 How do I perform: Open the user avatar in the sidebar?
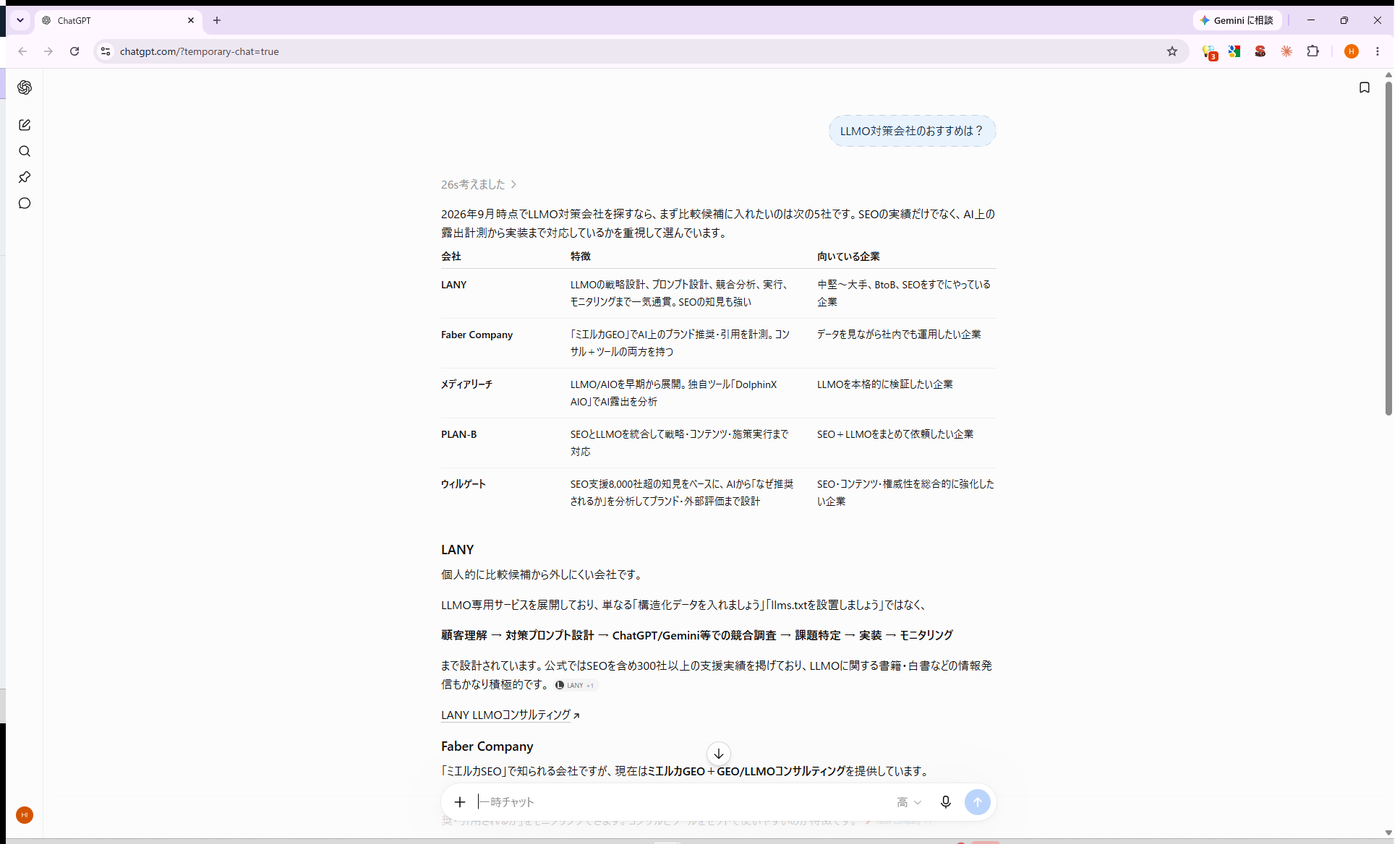pyautogui.click(x=24, y=815)
